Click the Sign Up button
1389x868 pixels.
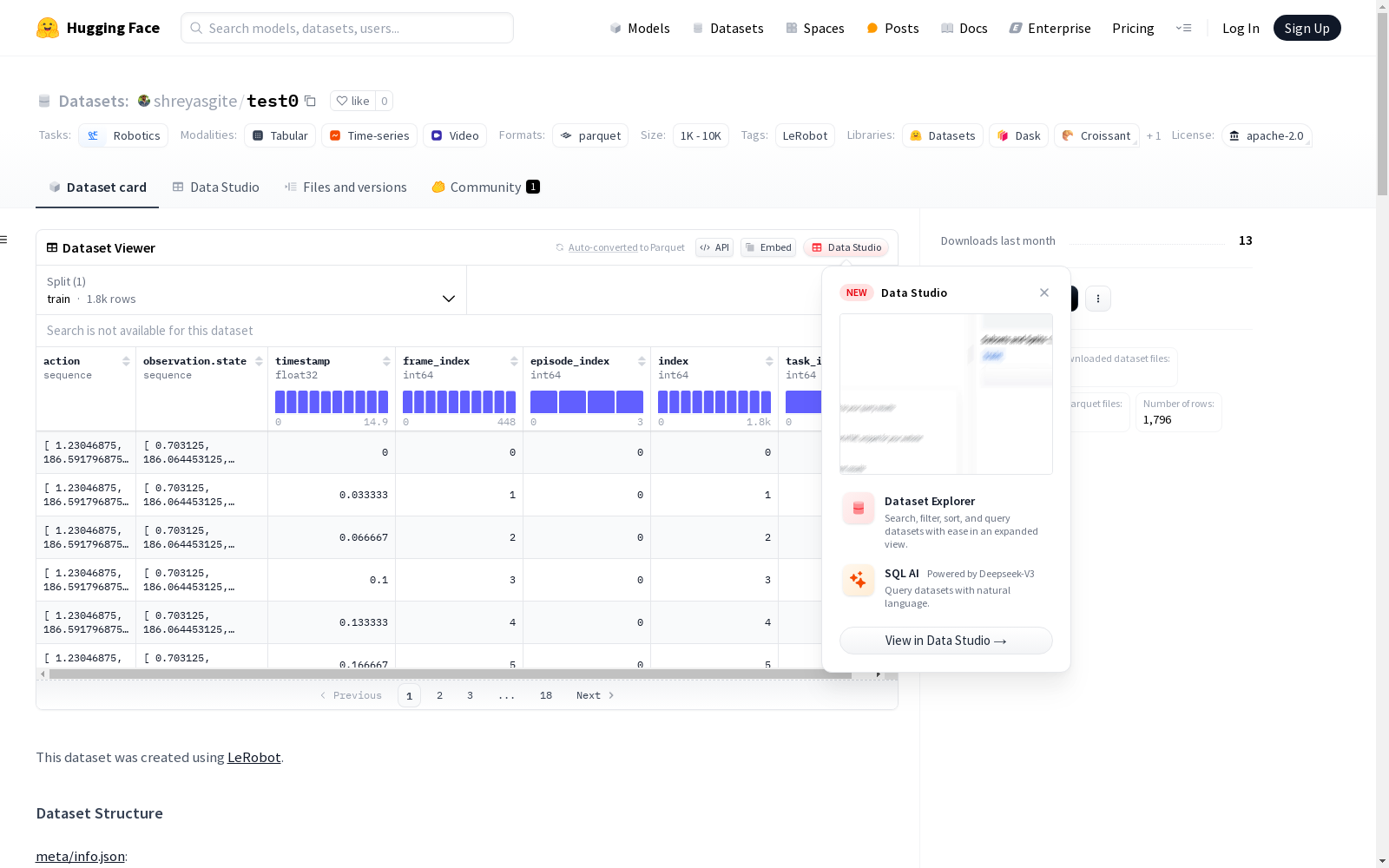(1307, 28)
